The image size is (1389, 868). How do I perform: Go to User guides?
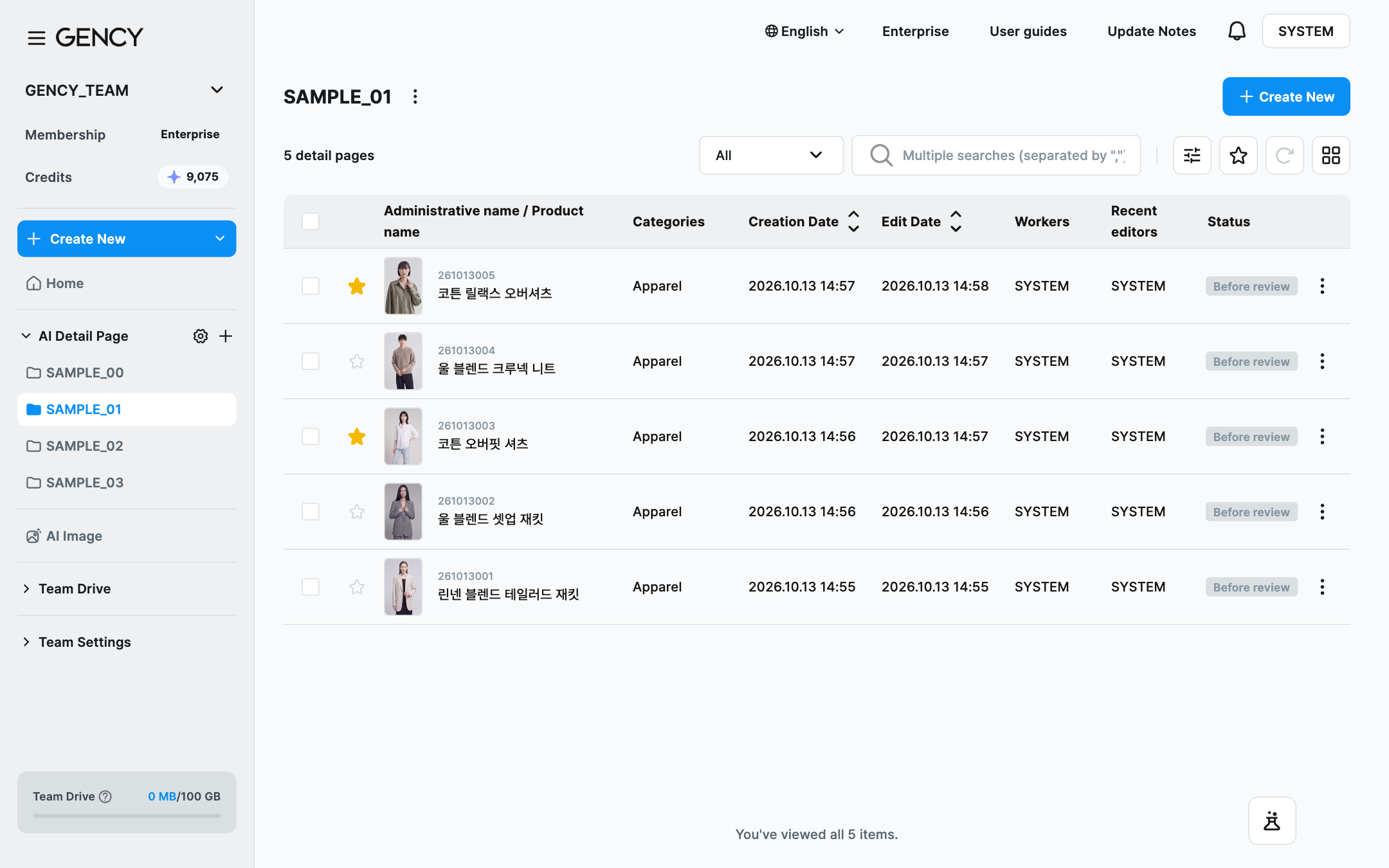pos(1028,31)
